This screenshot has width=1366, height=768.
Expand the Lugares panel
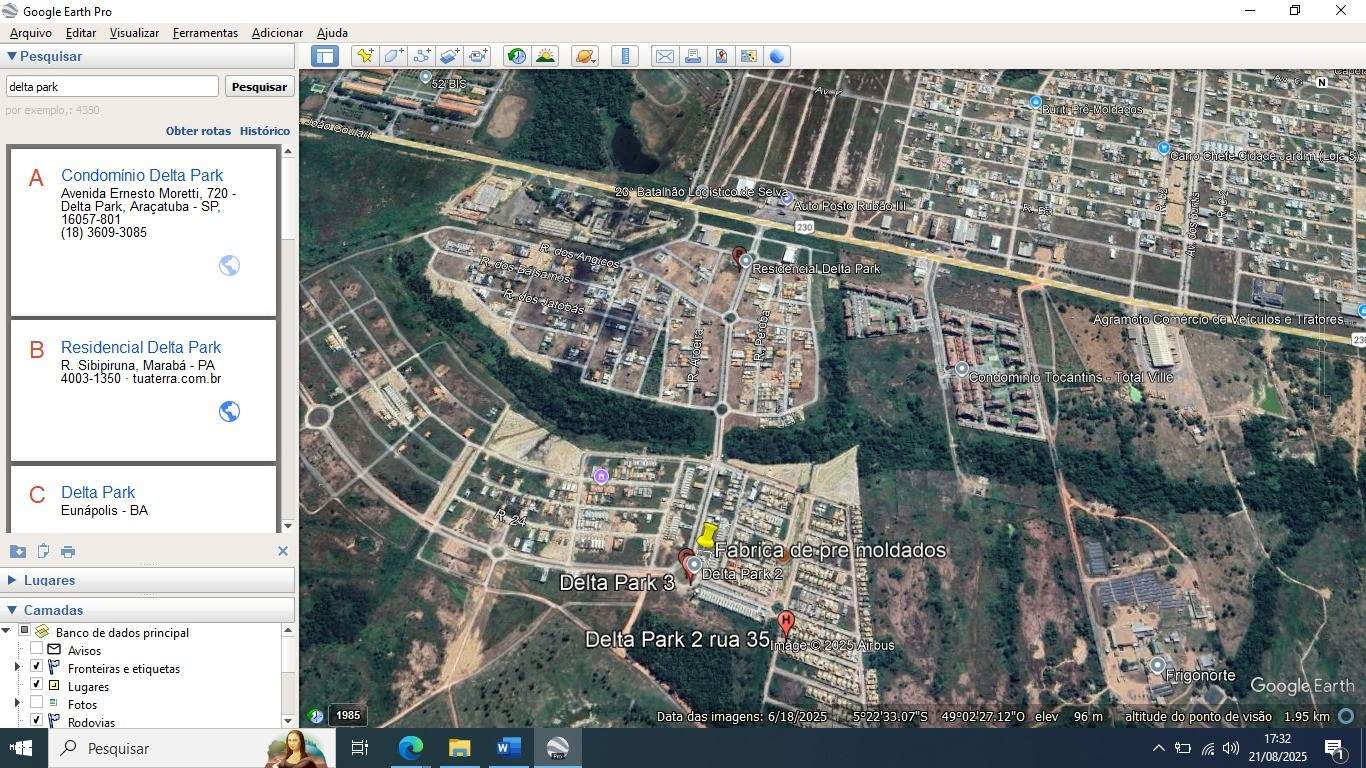pyautogui.click(x=10, y=580)
